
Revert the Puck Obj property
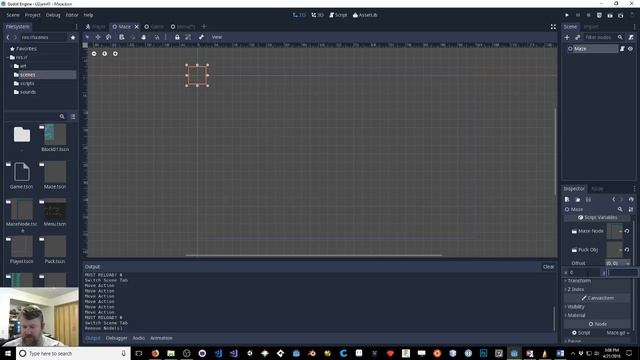[x=627, y=250]
